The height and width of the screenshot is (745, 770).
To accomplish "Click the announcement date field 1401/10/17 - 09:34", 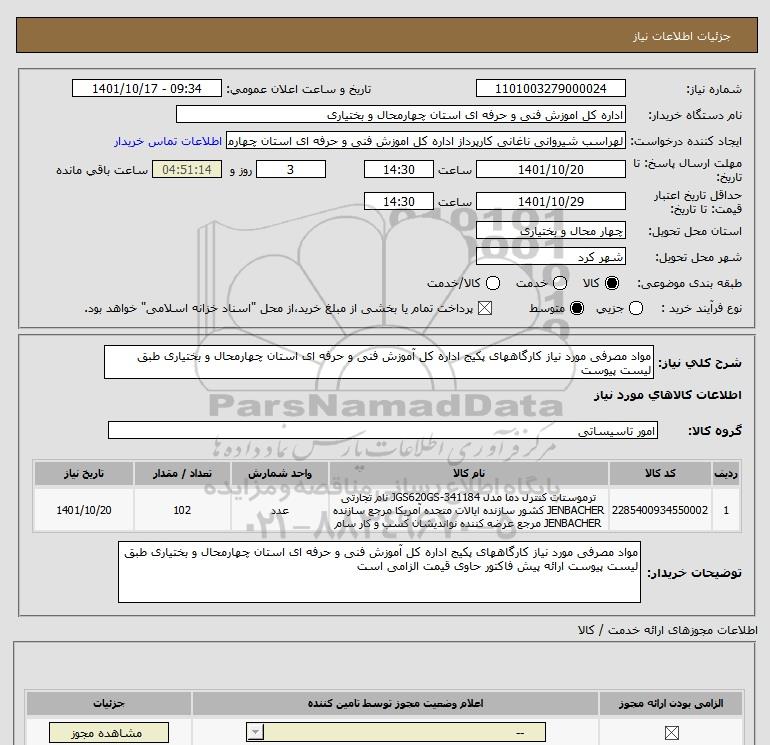I will click(x=146, y=88).
